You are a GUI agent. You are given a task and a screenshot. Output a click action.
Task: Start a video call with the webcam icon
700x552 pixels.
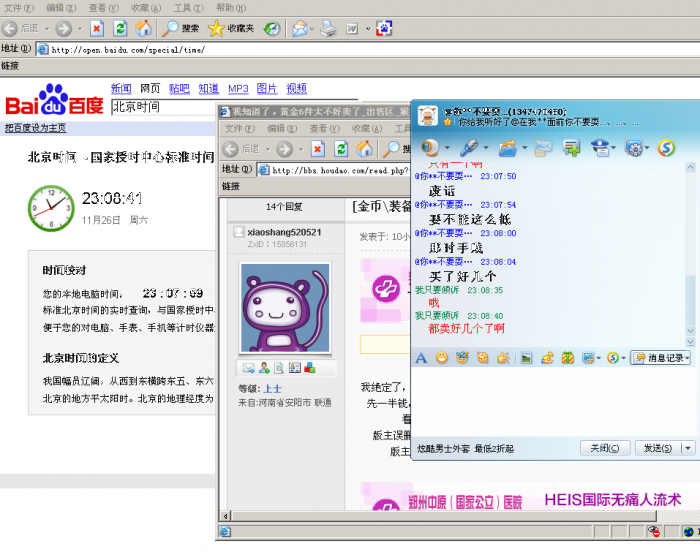click(430, 147)
